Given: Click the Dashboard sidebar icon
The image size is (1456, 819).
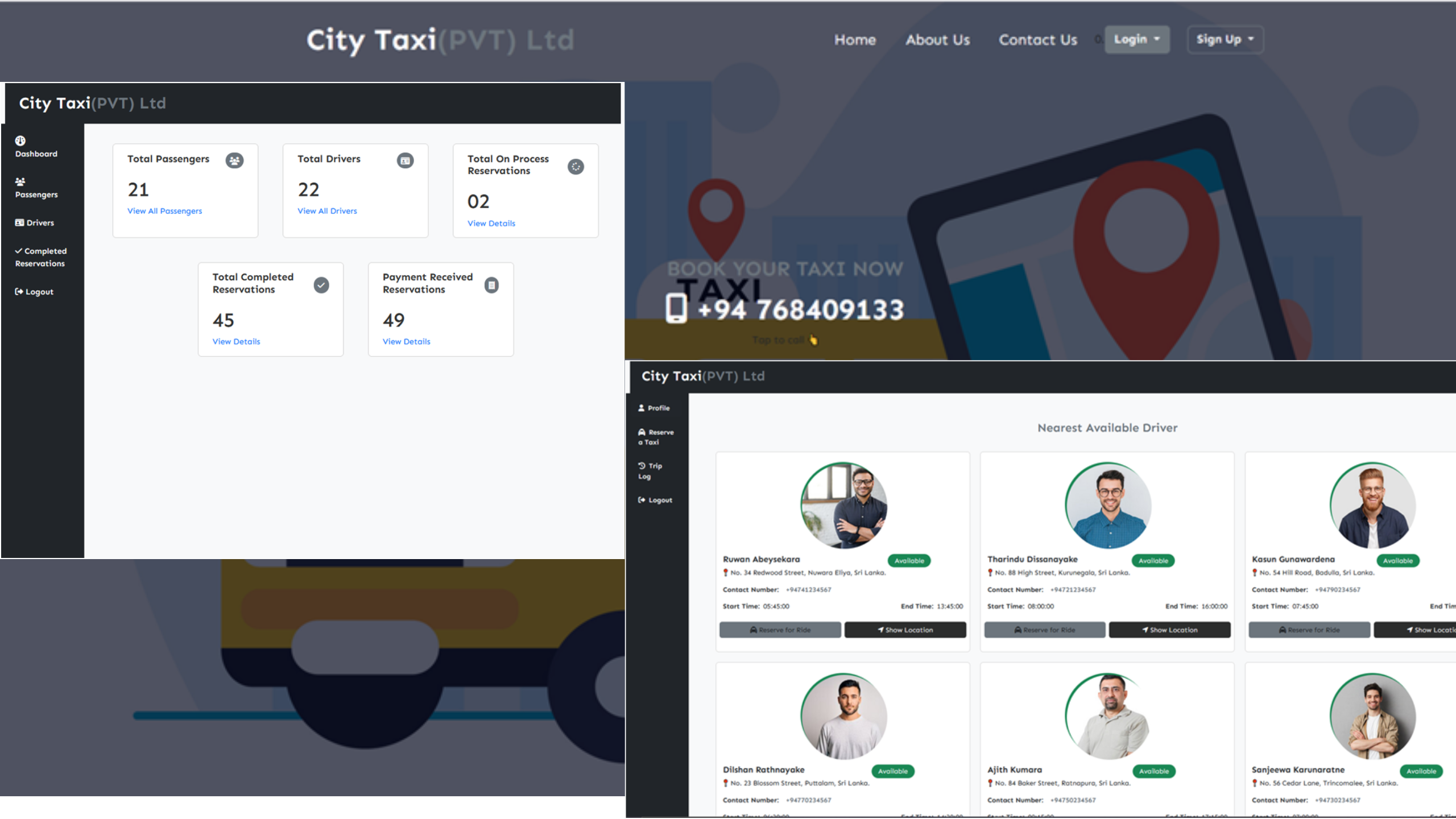Looking at the screenshot, I should point(20,140).
